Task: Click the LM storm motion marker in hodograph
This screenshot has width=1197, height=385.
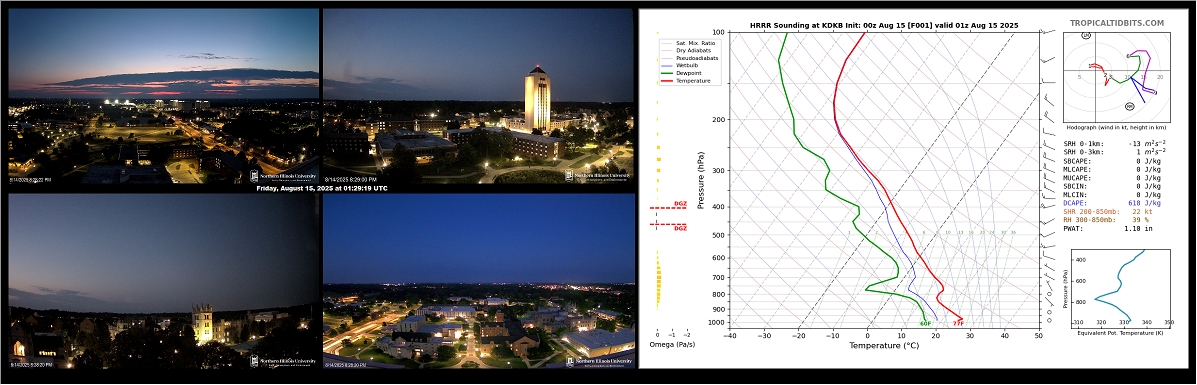Action: (x=1087, y=36)
